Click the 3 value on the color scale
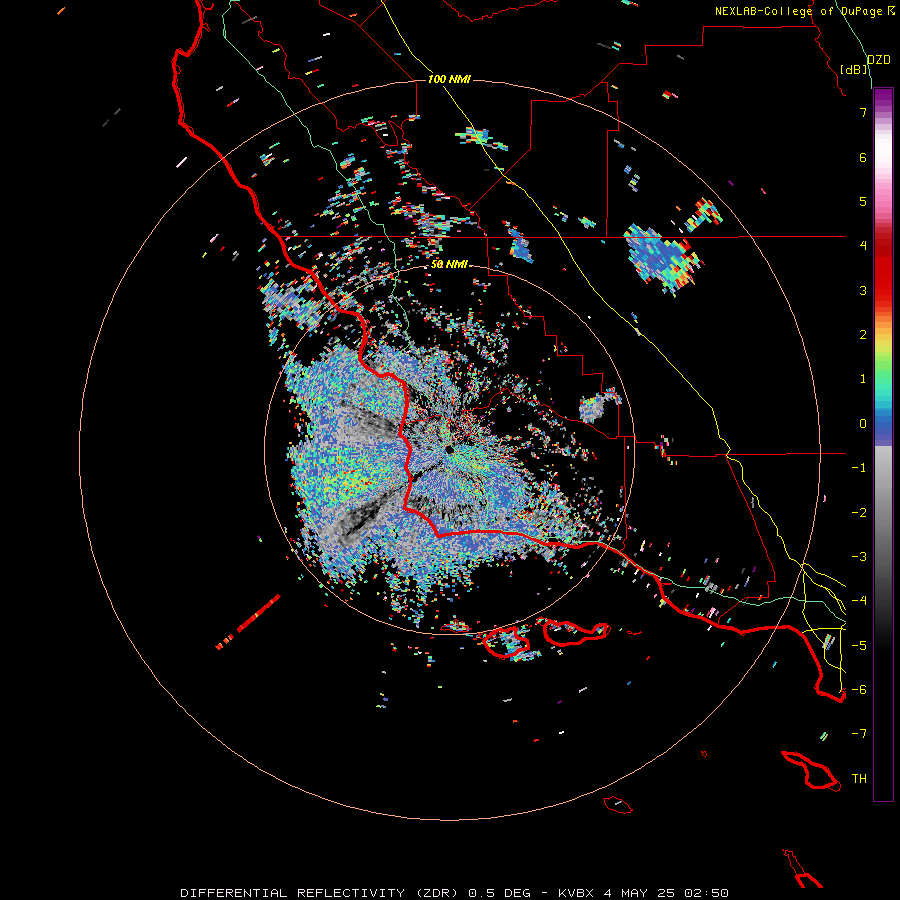 tap(863, 290)
